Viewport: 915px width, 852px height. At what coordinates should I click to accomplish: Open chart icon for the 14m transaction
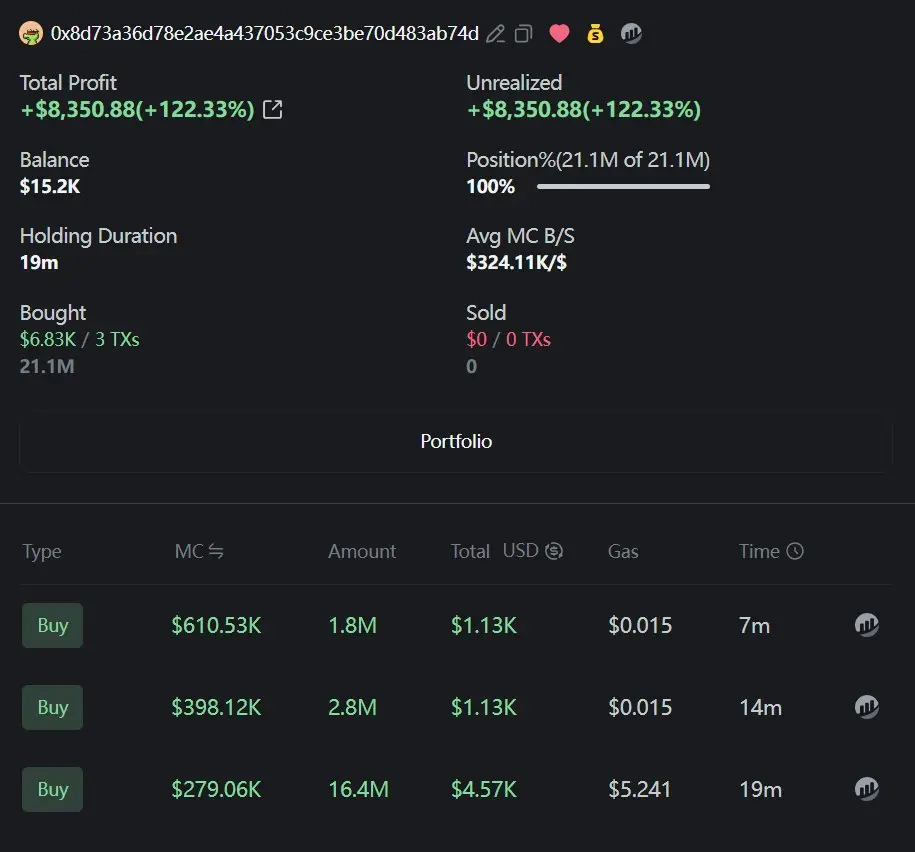[867, 708]
